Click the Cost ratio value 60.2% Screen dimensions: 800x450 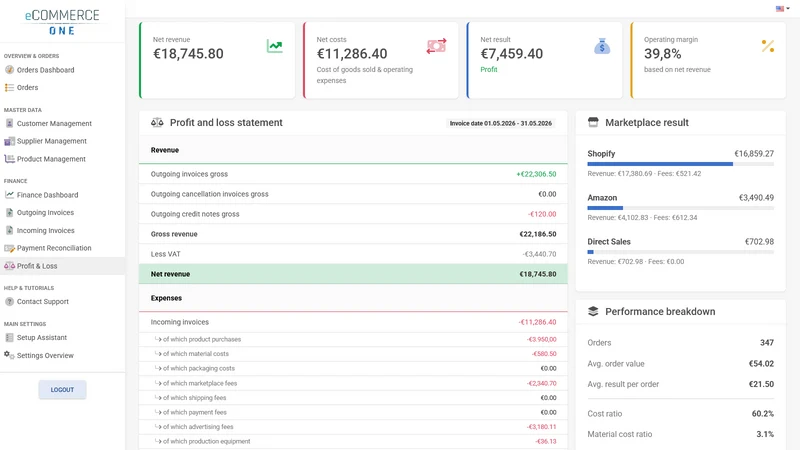763,414
